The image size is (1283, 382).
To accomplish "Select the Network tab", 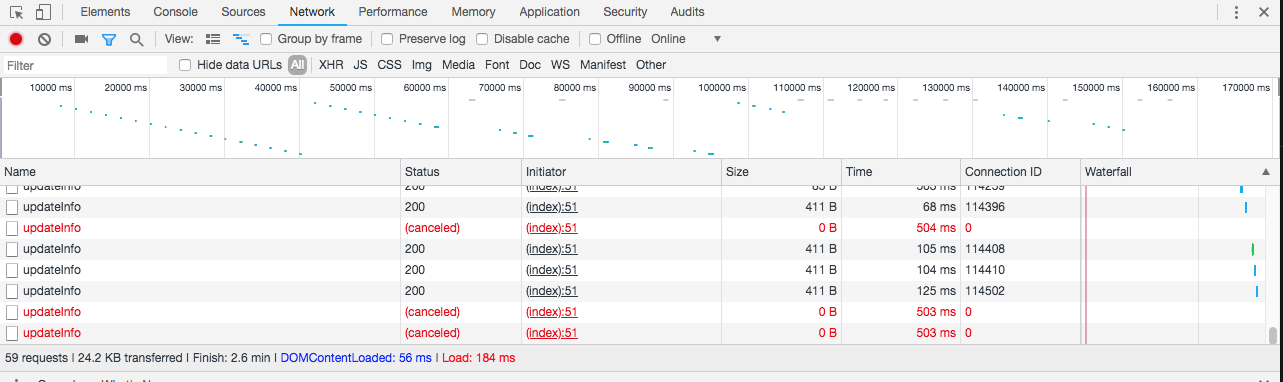I will [312, 12].
